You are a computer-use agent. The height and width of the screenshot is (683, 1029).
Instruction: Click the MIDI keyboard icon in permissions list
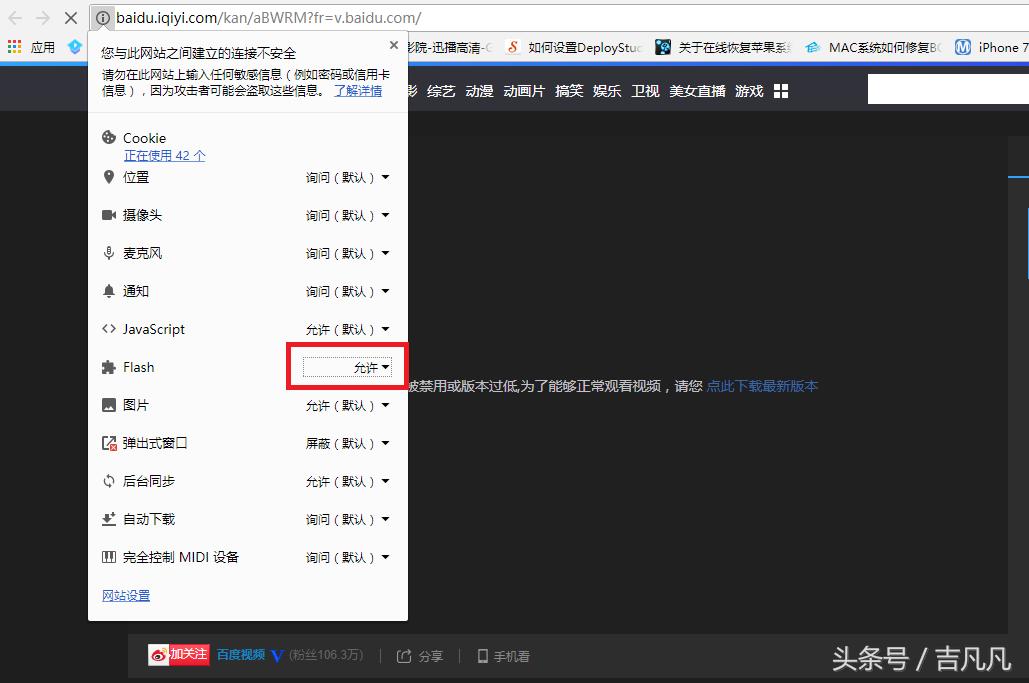click(109, 556)
